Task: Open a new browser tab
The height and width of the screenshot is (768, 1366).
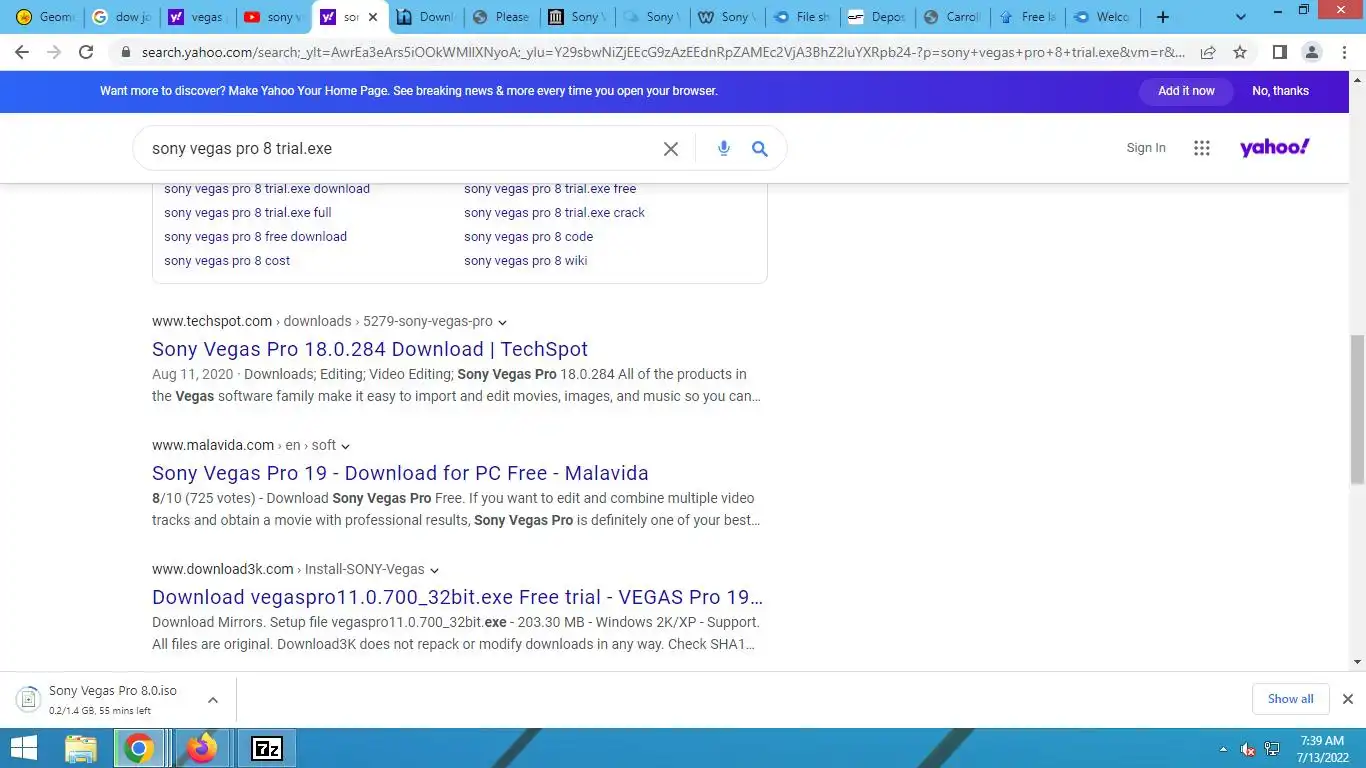Action: tap(1162, 17)
